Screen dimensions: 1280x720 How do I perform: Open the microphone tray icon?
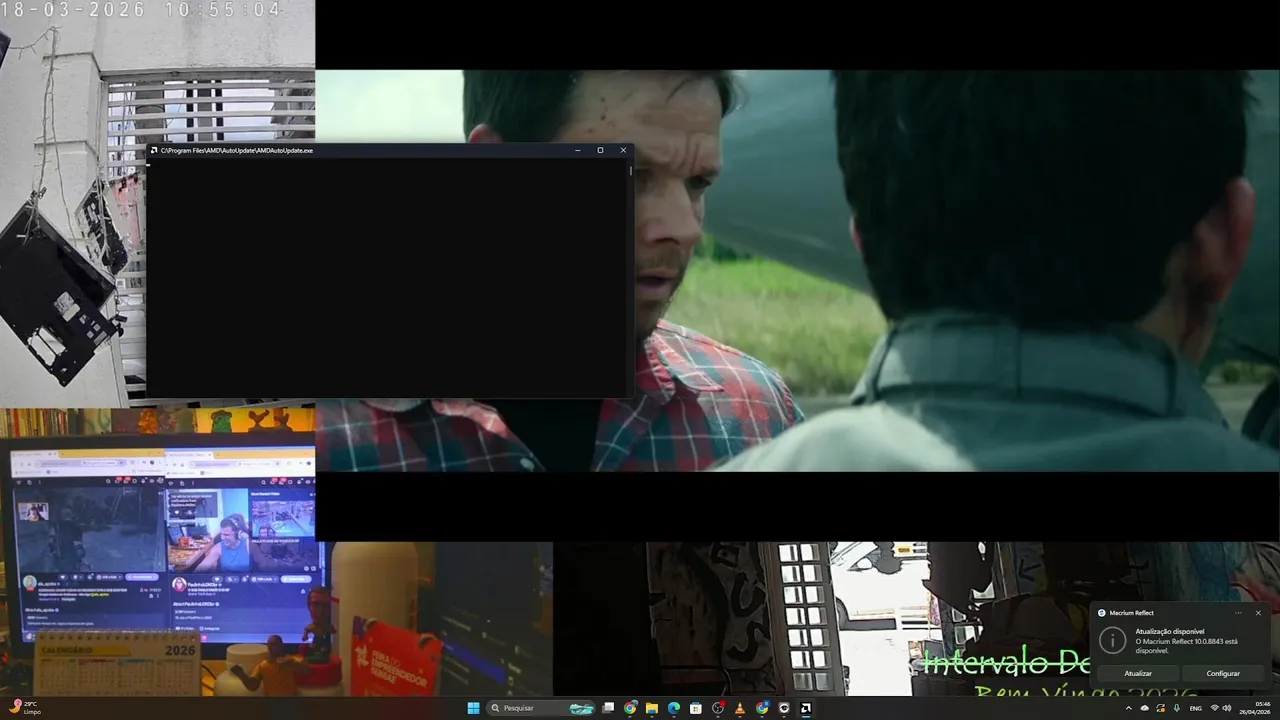(x=1177, y=708)
